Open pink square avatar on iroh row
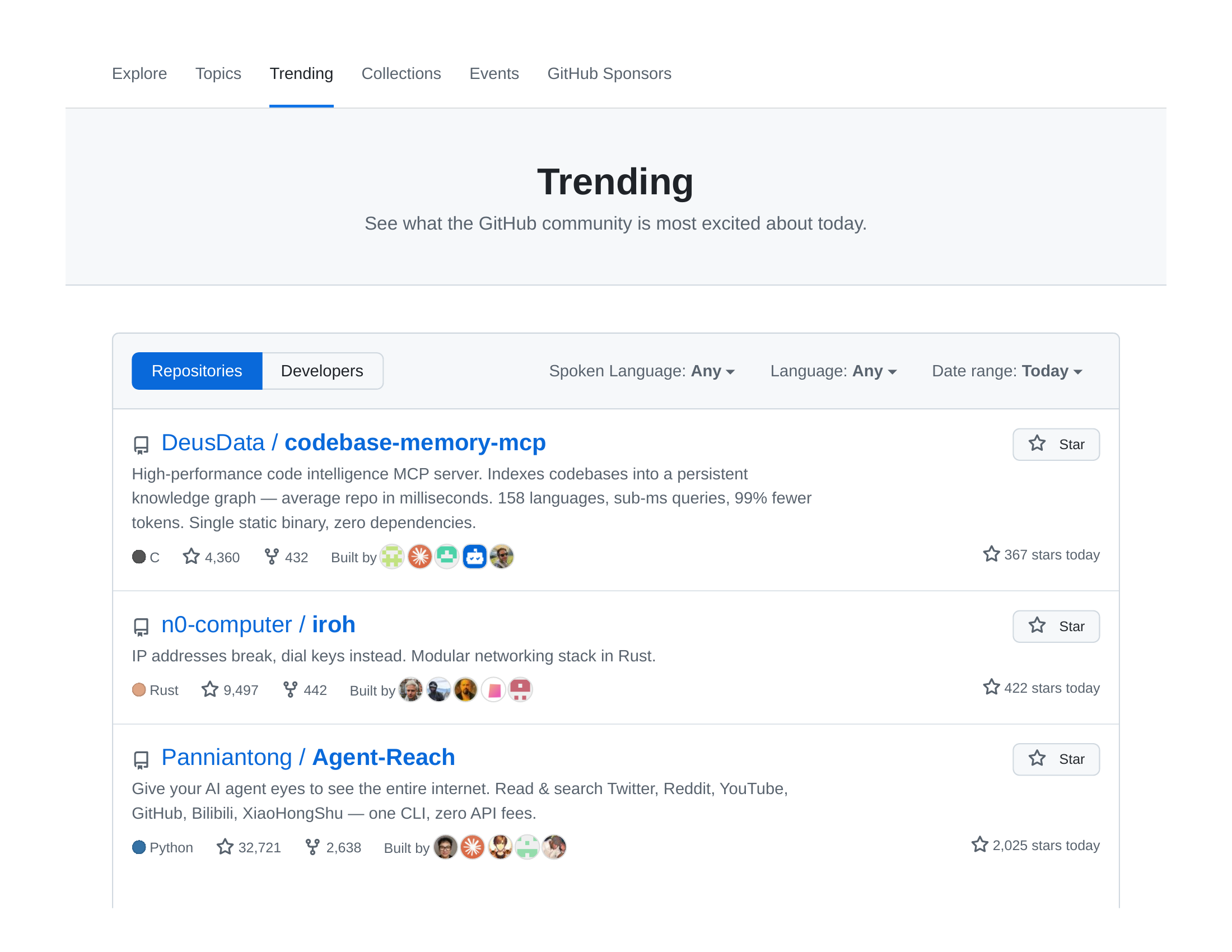Image resolution: width=1232 pixels, height=952 pixels. 493,689
